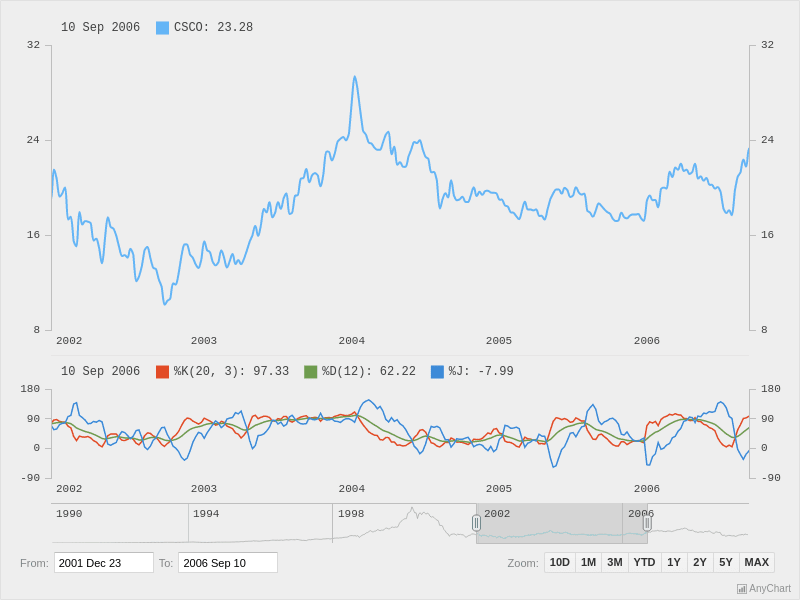This screenshot has height=600, width=800.
Task: Click the 1994 label in the scroller
Action: (206, 514)
